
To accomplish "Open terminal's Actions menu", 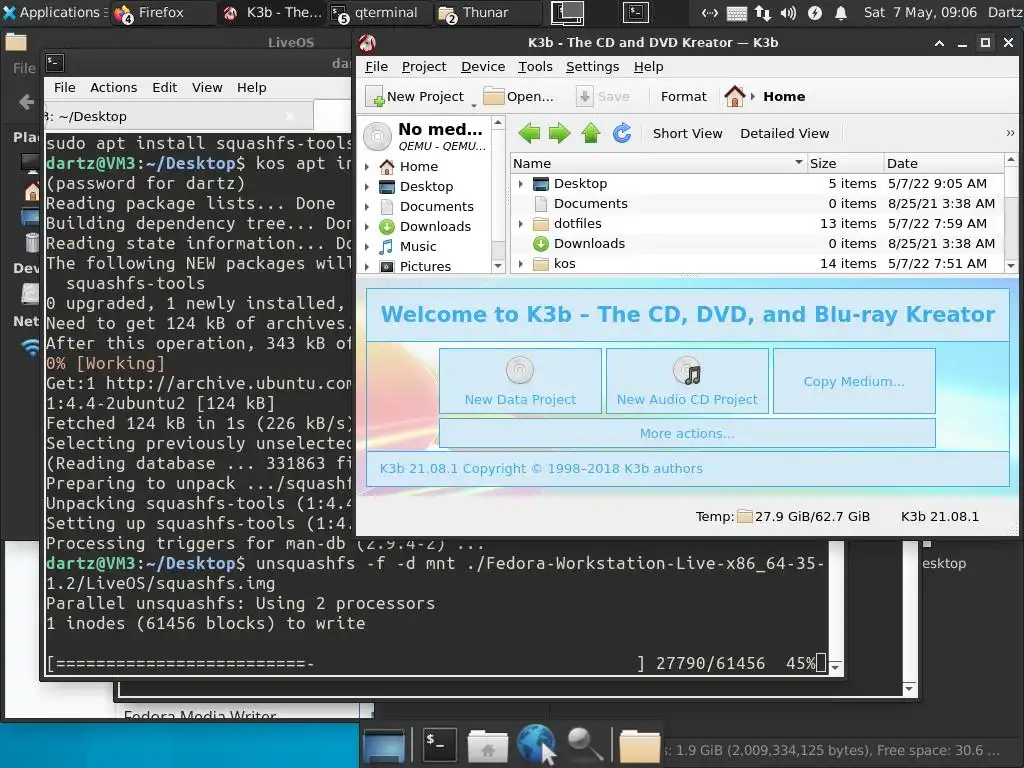I will pos(114,88).
